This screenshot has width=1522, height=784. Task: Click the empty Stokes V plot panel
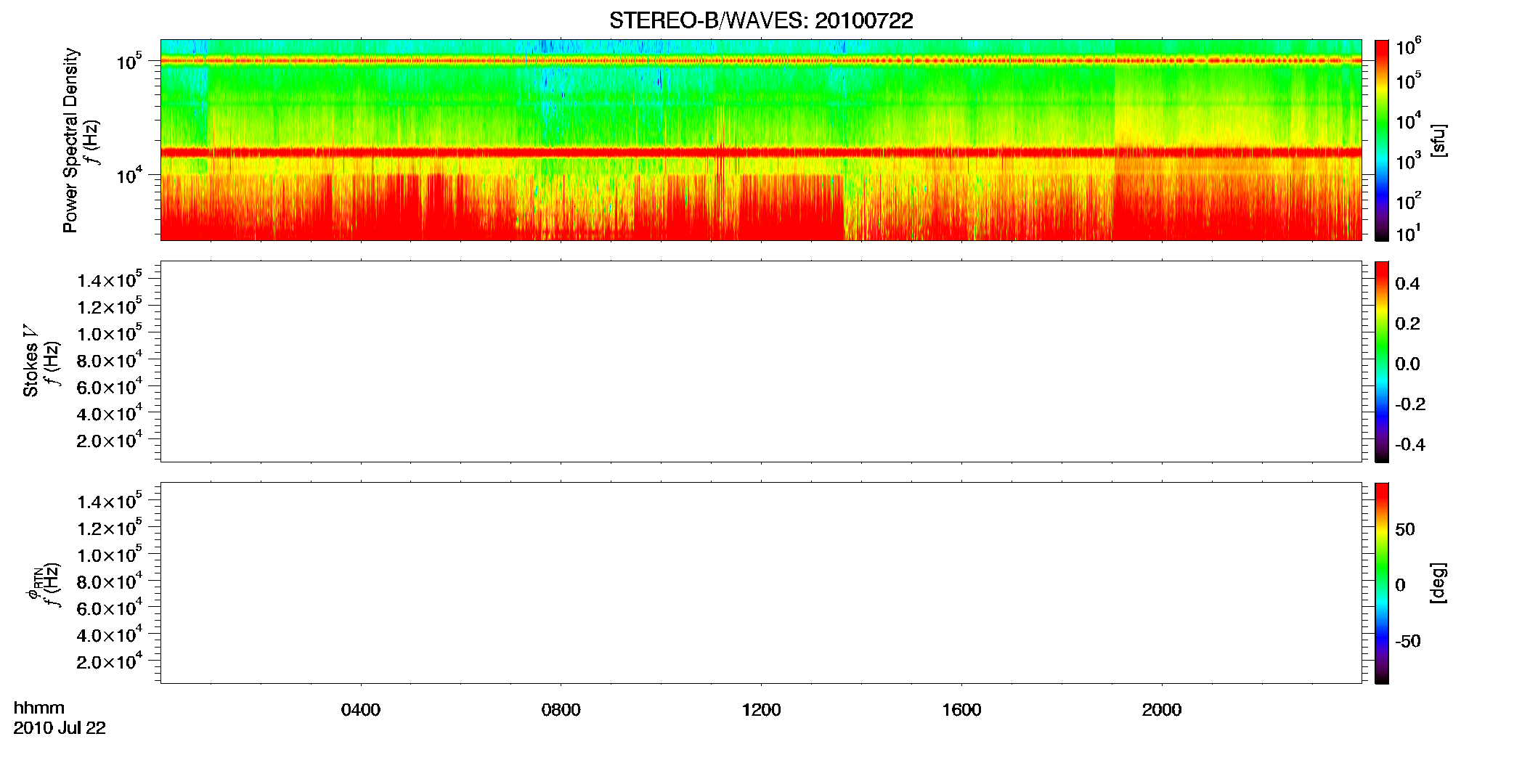pos(761,362)
